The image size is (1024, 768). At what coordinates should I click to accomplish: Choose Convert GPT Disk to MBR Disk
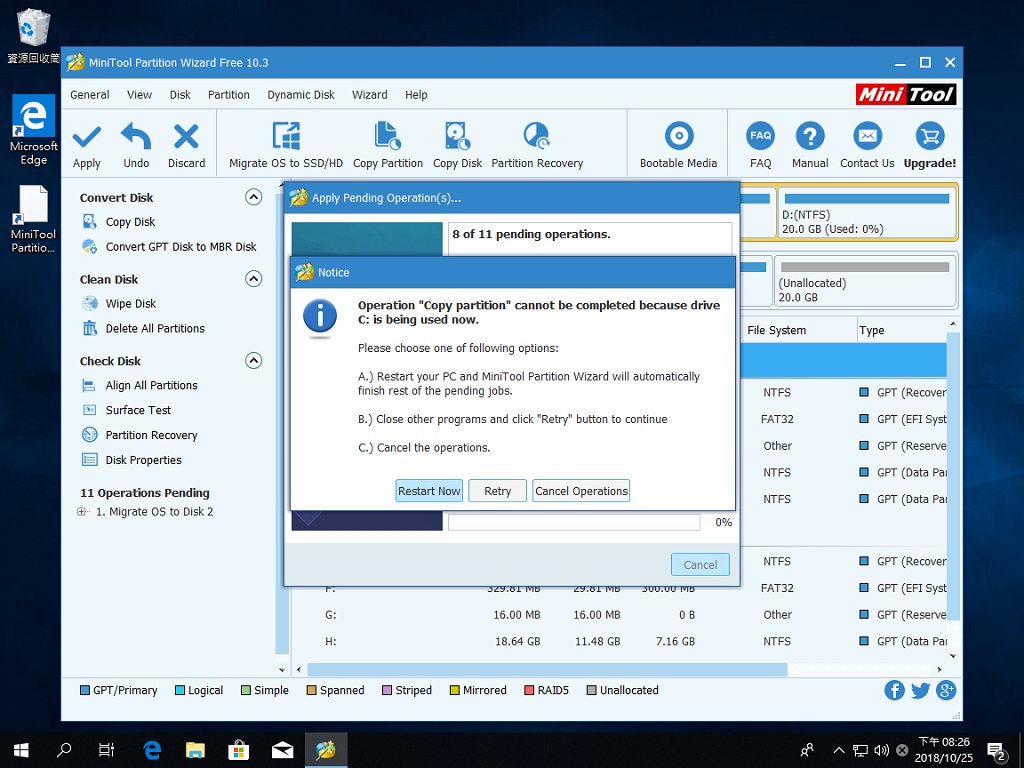coord(181,247)
